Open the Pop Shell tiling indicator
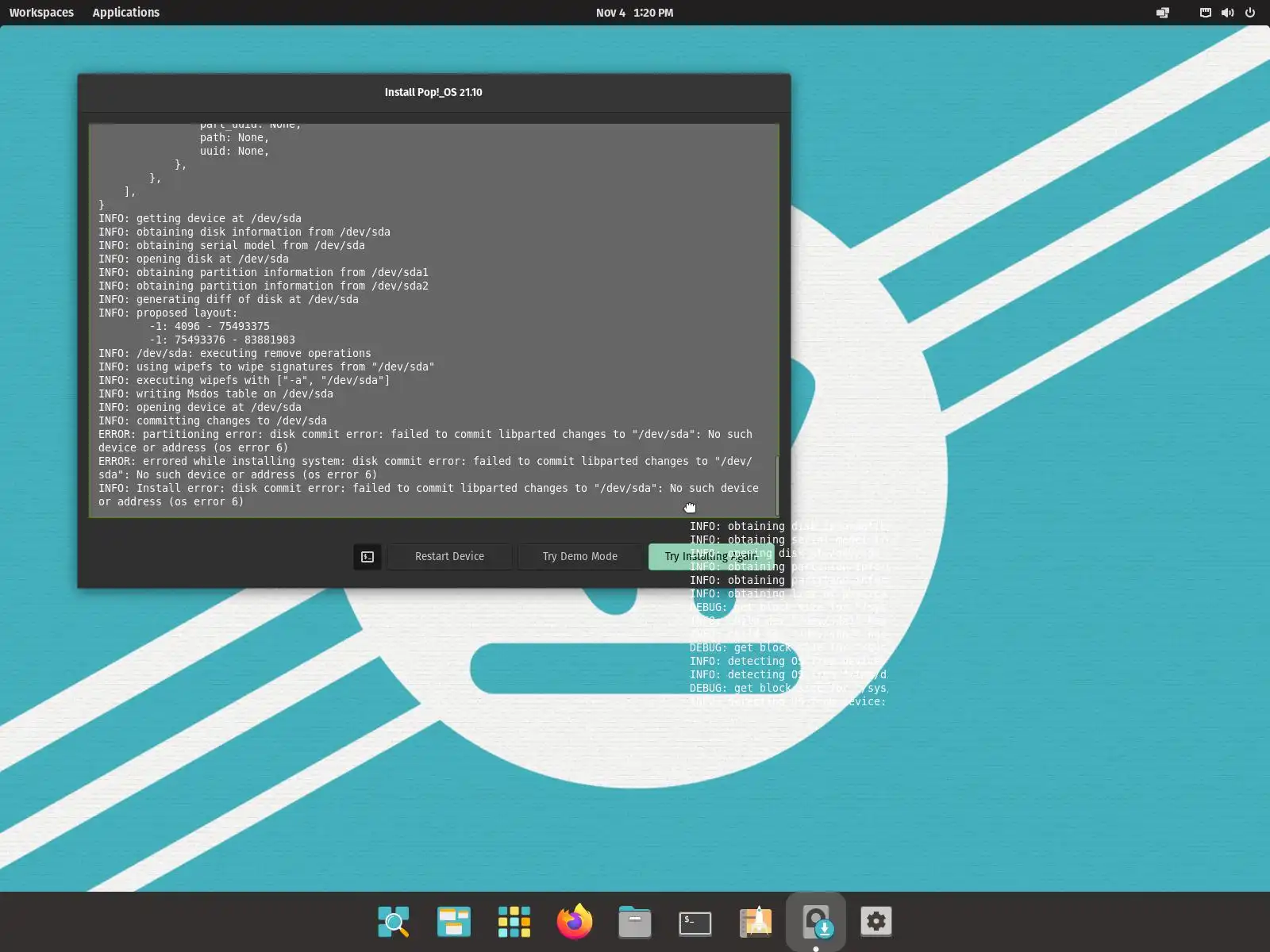This screenshot has height=952, width=1270. 1163,13
